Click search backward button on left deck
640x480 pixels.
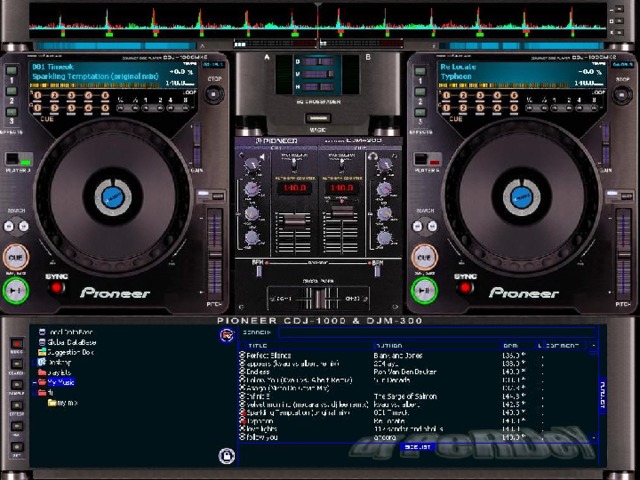[x=9, y=226]
